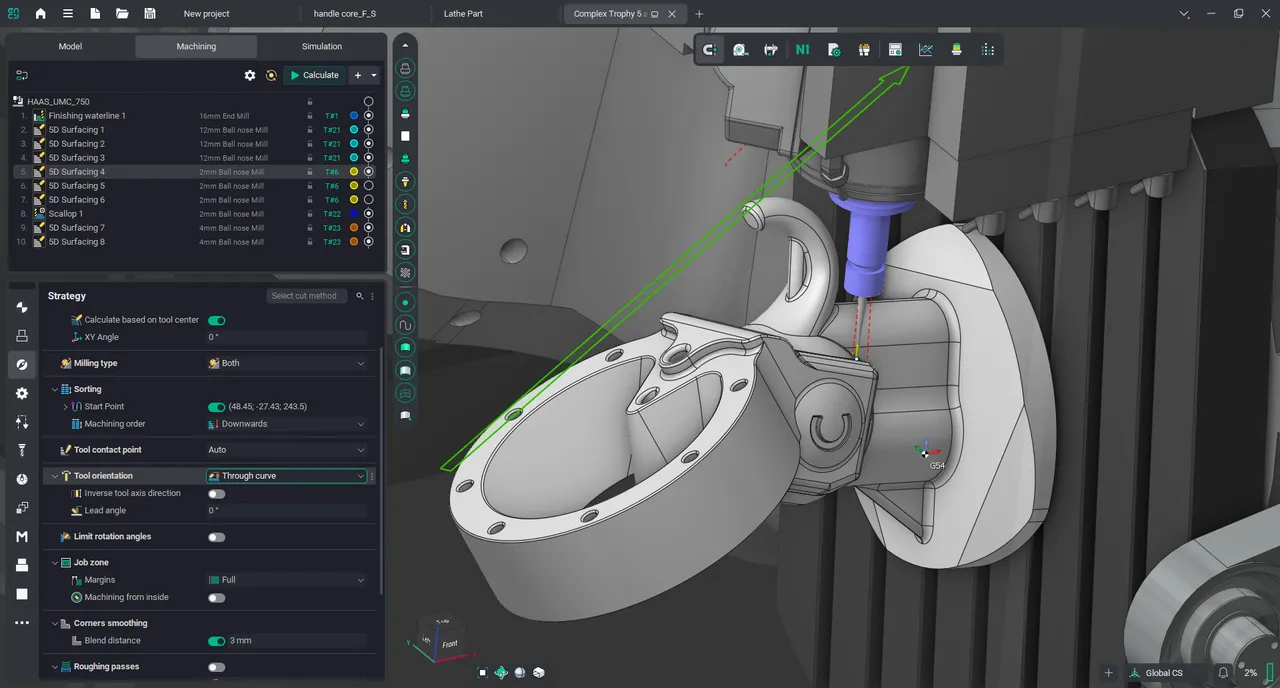This screenshot has width=1280, height=688.
Task: Select the Machining tab
Action: (196, 46)
